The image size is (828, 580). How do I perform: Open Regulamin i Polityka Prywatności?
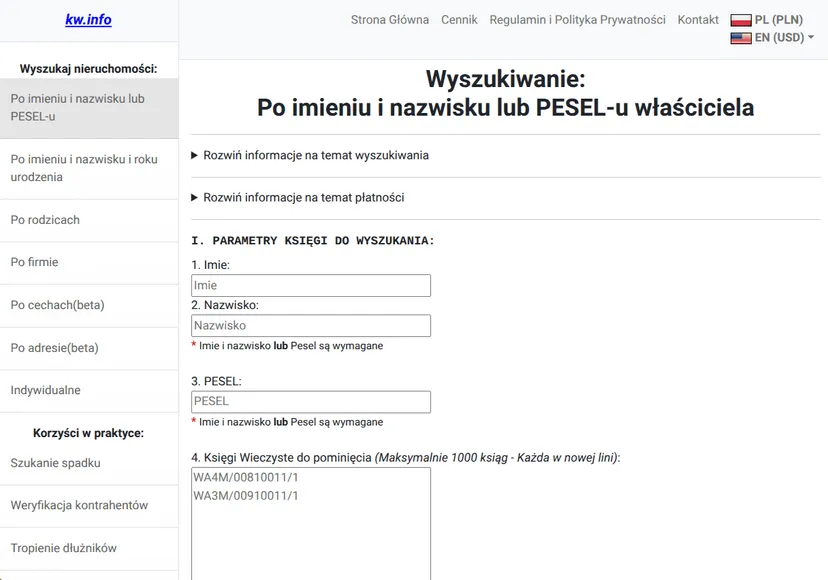coord(577,20)
